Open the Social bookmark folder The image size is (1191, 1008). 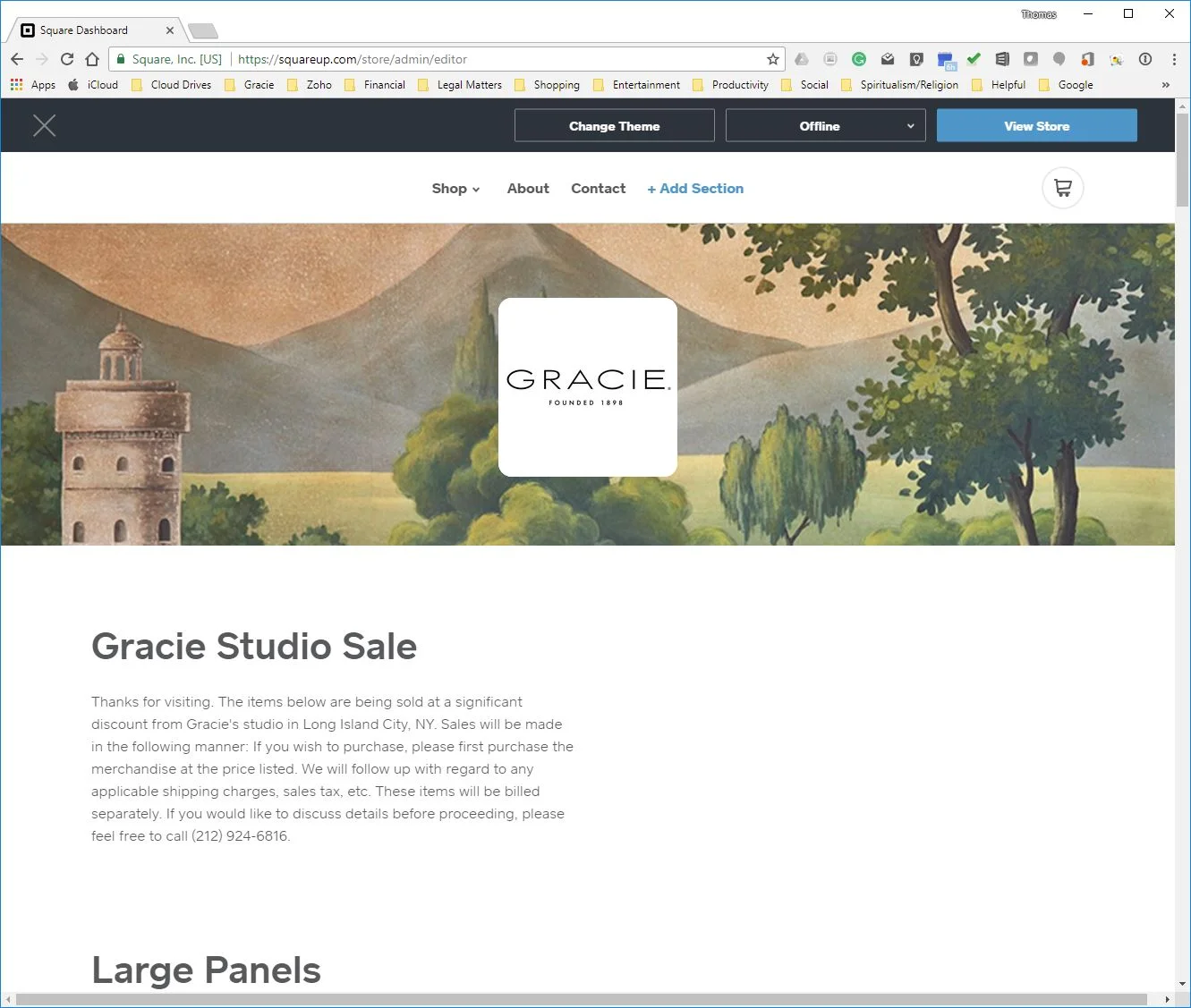[x=805, y=85]
